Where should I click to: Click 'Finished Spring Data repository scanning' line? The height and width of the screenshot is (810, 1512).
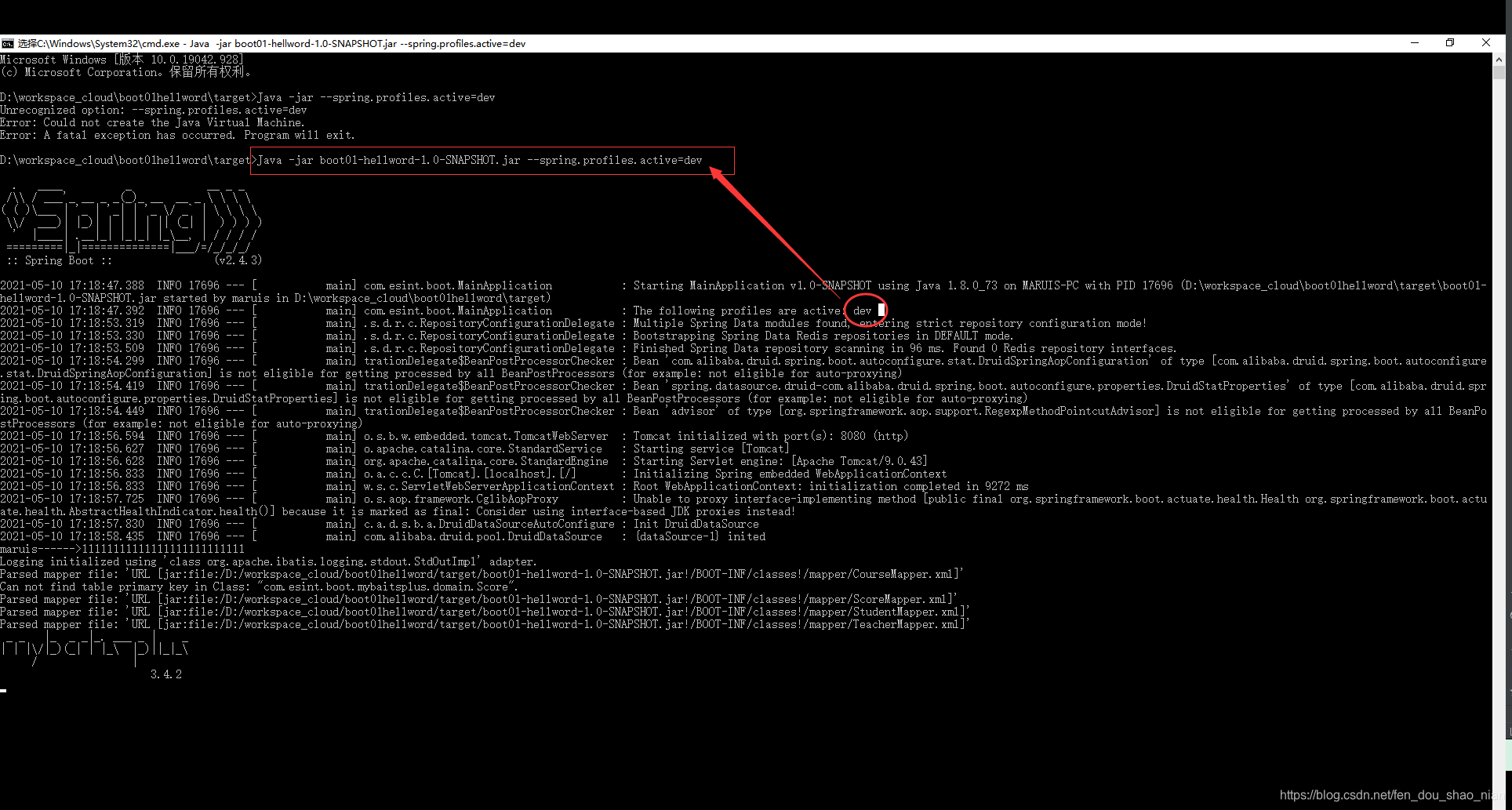[904, 349]
